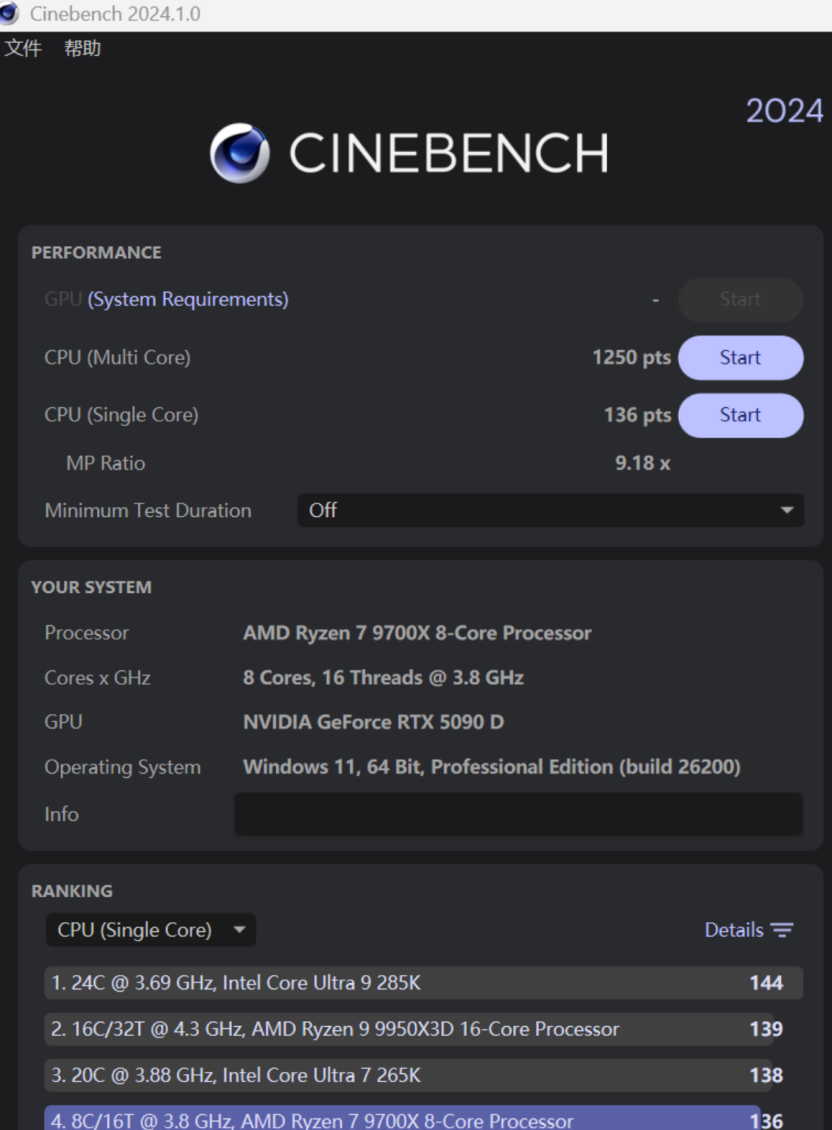Open the 文件 menu

[23, 48]
